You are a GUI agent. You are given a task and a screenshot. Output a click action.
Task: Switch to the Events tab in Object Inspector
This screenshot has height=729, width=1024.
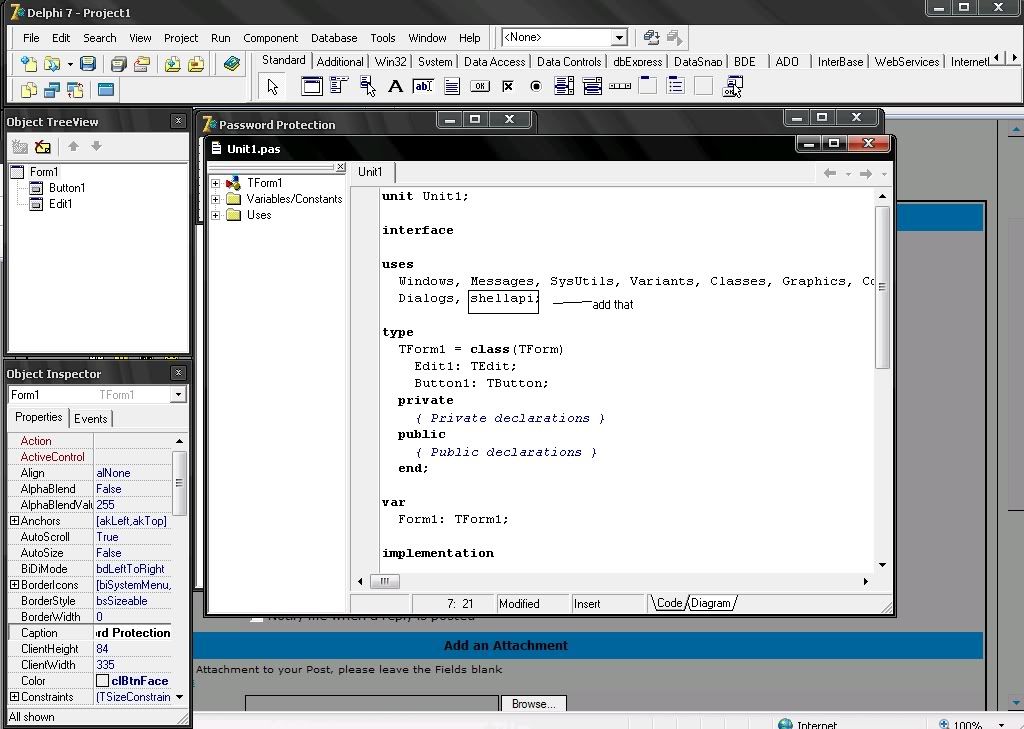tap(91, 419)
